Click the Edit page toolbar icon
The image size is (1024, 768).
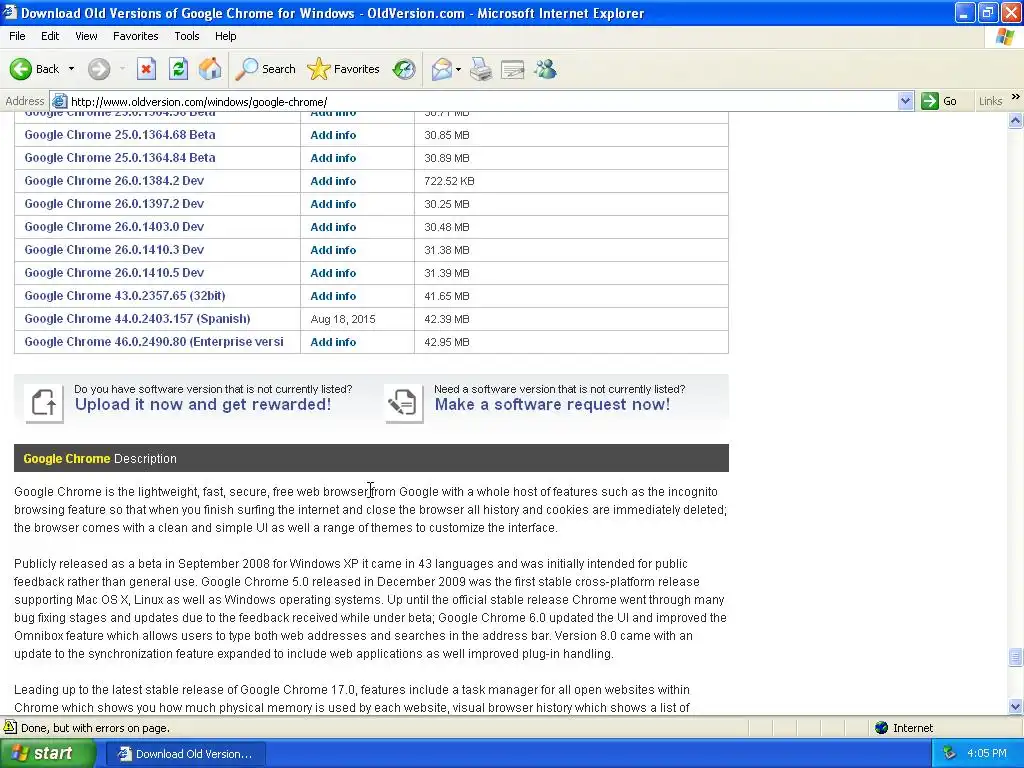[x=513, y=69]
